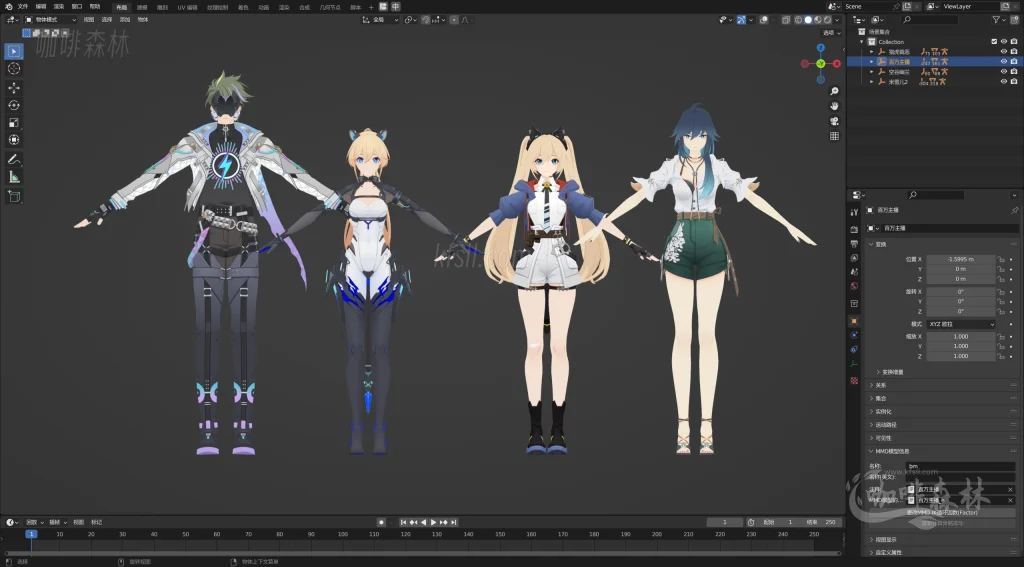This screenshot has width=1024, height=567.
Task: Collapse the MMD model info panel
Action: click(891, 451)
